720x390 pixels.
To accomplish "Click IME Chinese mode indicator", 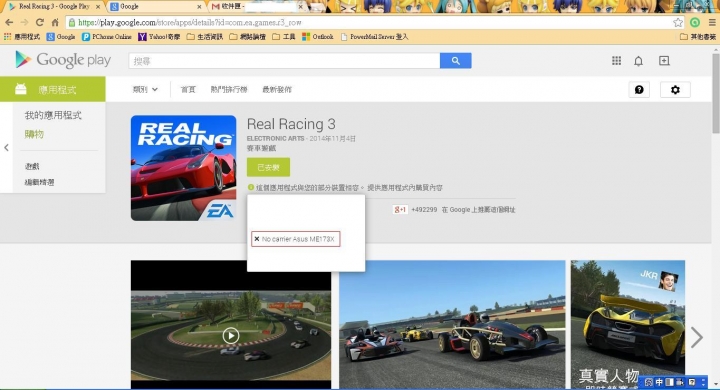I will tap(659, 382).
